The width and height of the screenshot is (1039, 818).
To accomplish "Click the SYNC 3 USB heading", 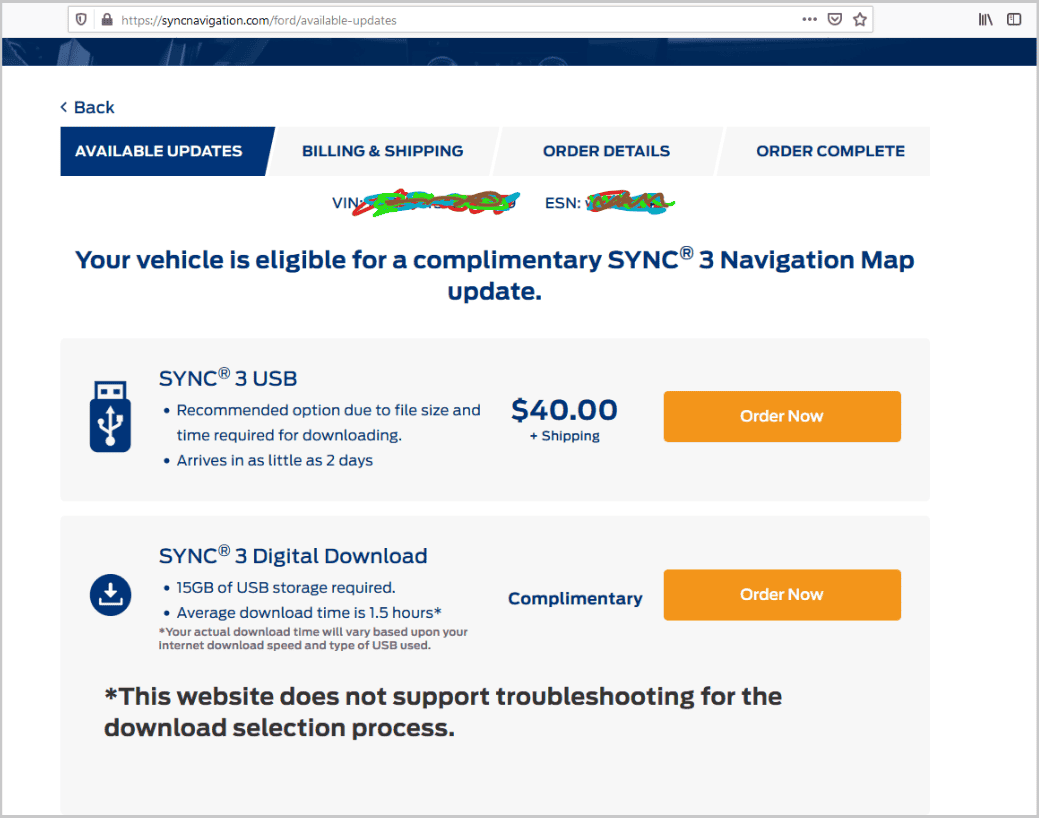I will pyautogui.click(x=228, y=378).
